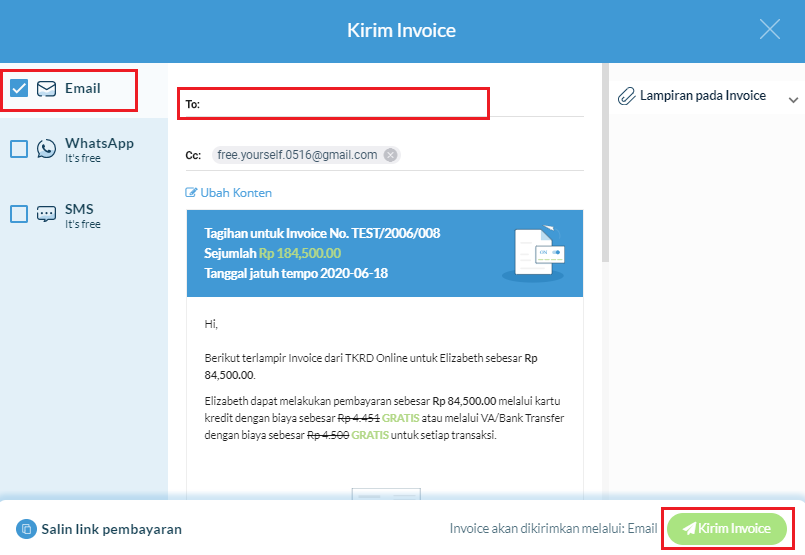The height and width of the screenshot is (555, 805).
Task: Remove free.yourself.0516@gmail.com from Cc
Action: (391, 155)
